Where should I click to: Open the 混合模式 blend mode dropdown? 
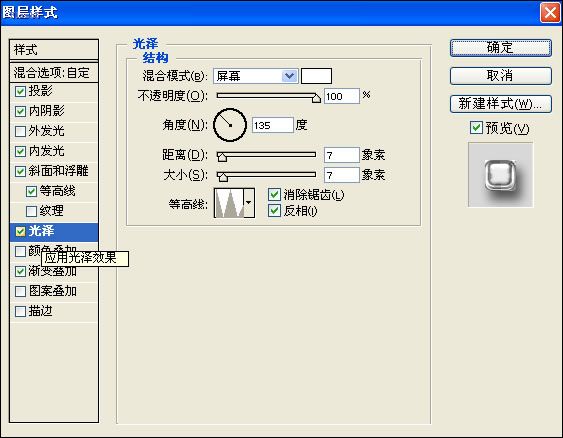(256, 76)
